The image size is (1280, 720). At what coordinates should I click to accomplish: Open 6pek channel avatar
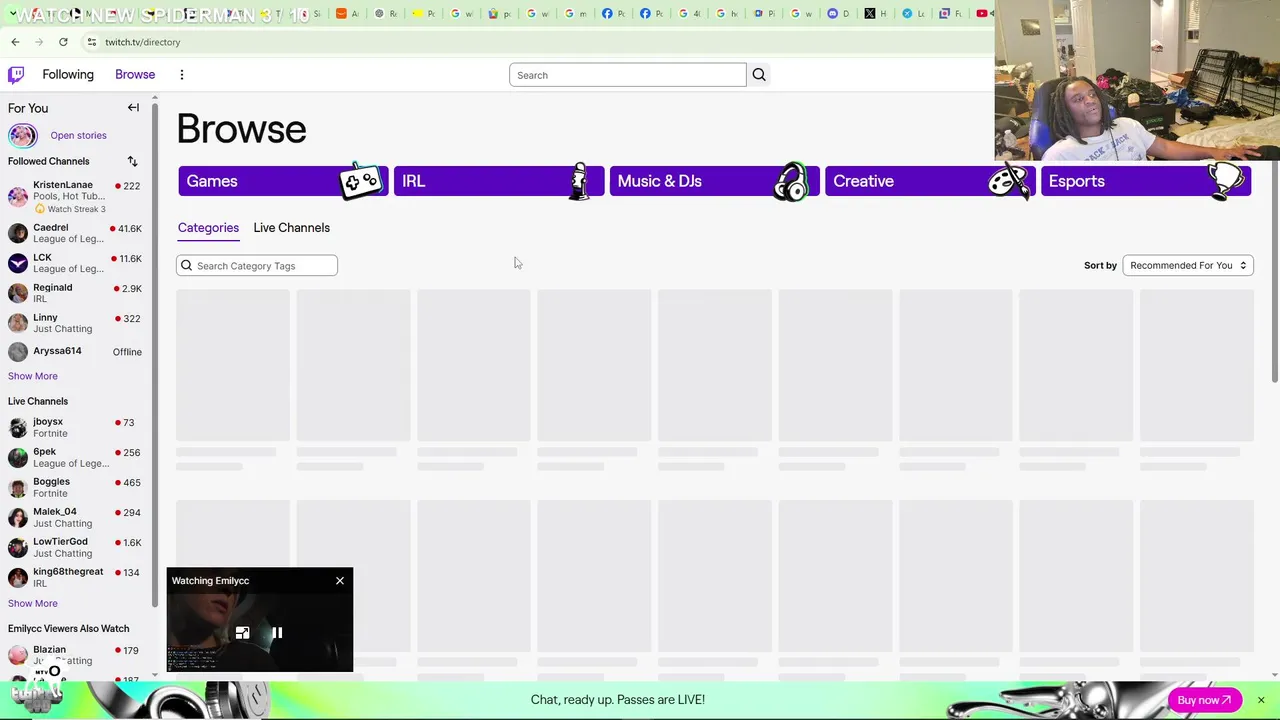(x=18, y=458)
